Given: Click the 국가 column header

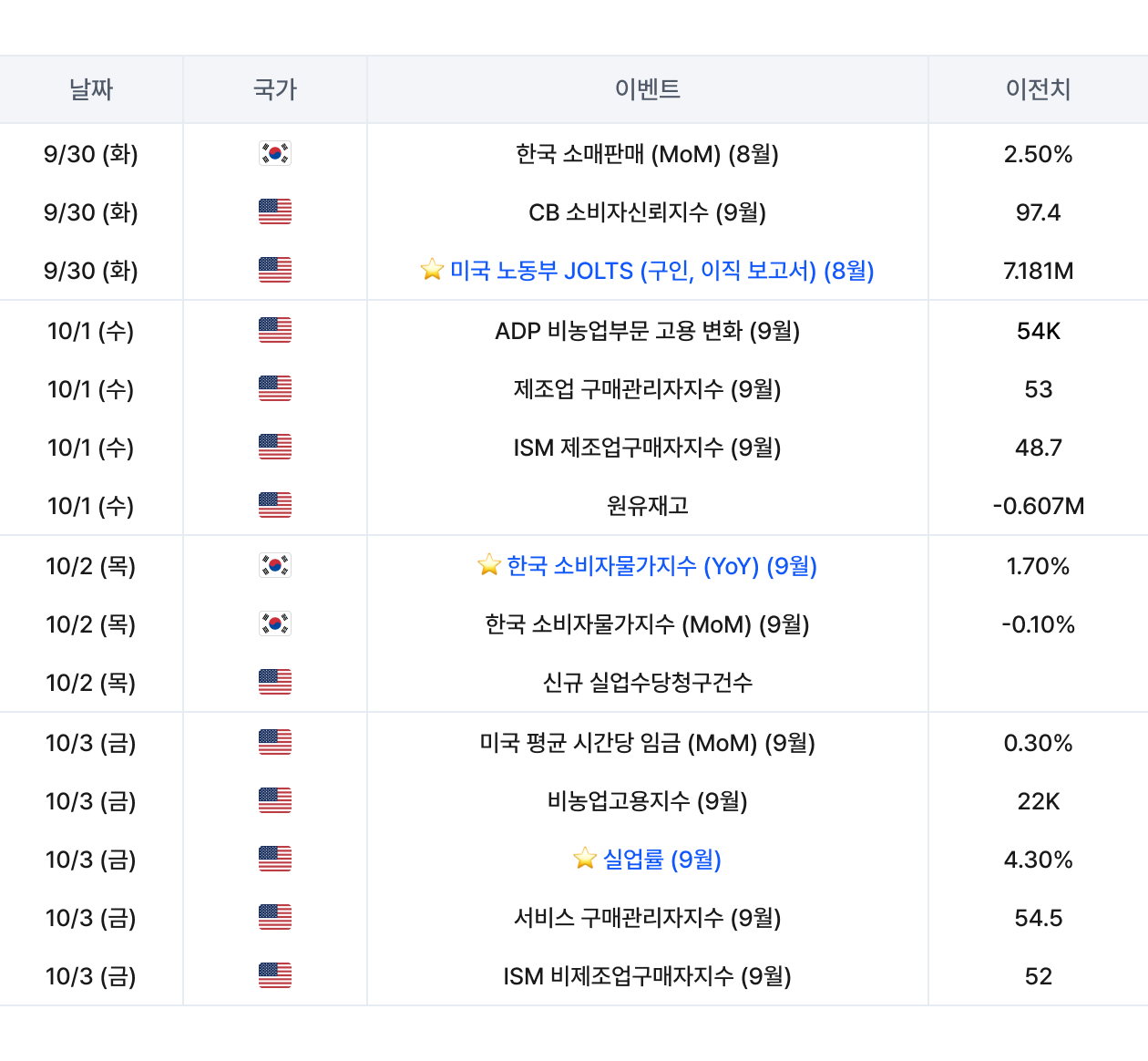Looking at the screenshot, I should tap(275, 89).
